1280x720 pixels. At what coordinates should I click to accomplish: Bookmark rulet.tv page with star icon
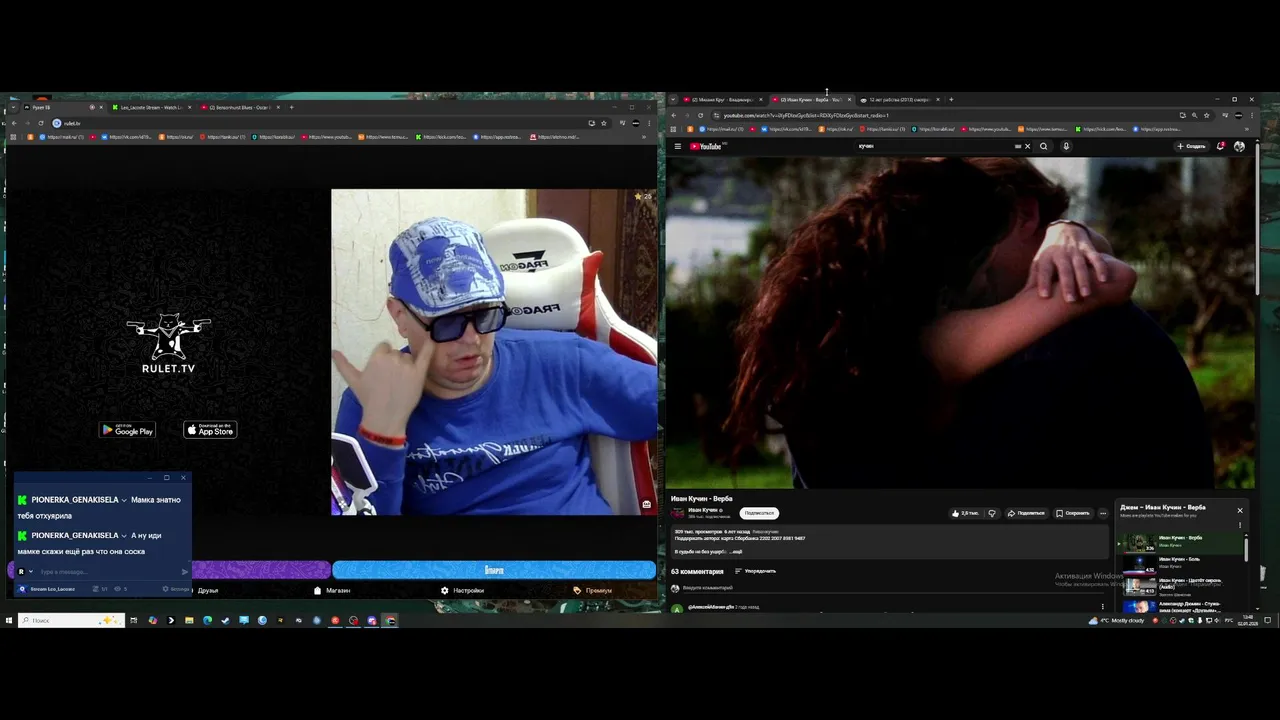point(603,123)
